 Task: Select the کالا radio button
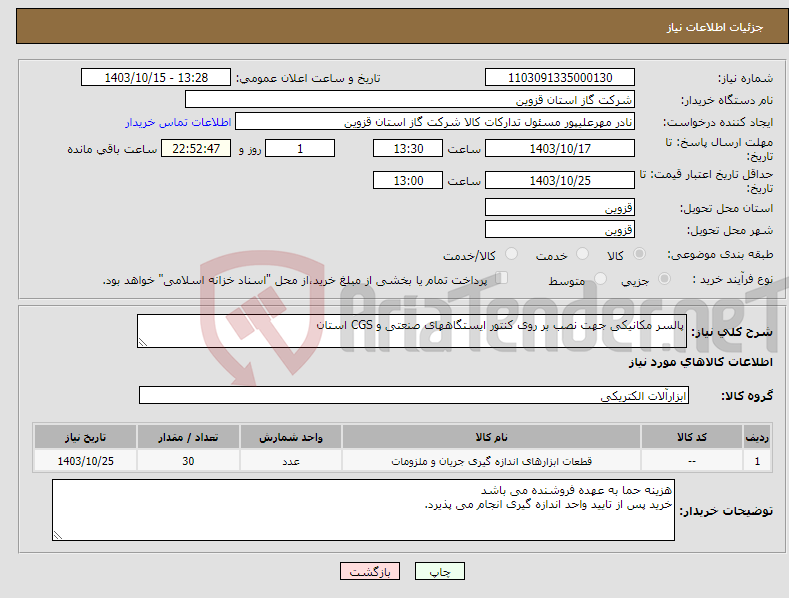tap(640, 254)
